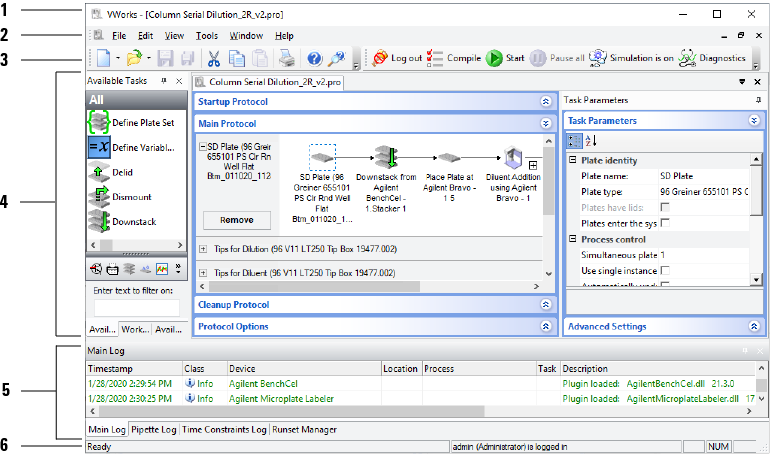
Task: Click the Remove button
Action: 237,220
